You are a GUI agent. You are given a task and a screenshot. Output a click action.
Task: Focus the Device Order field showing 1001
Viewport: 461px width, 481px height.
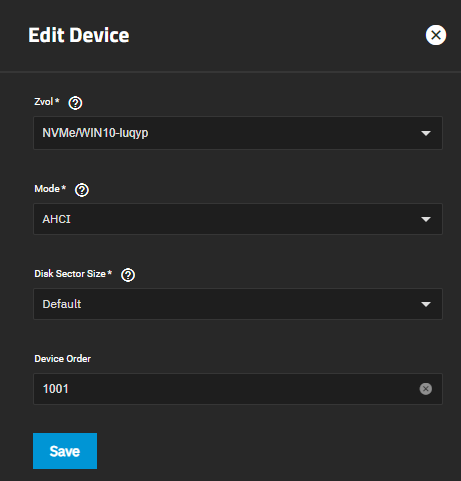pyautogui.click(x=238, y=389)
